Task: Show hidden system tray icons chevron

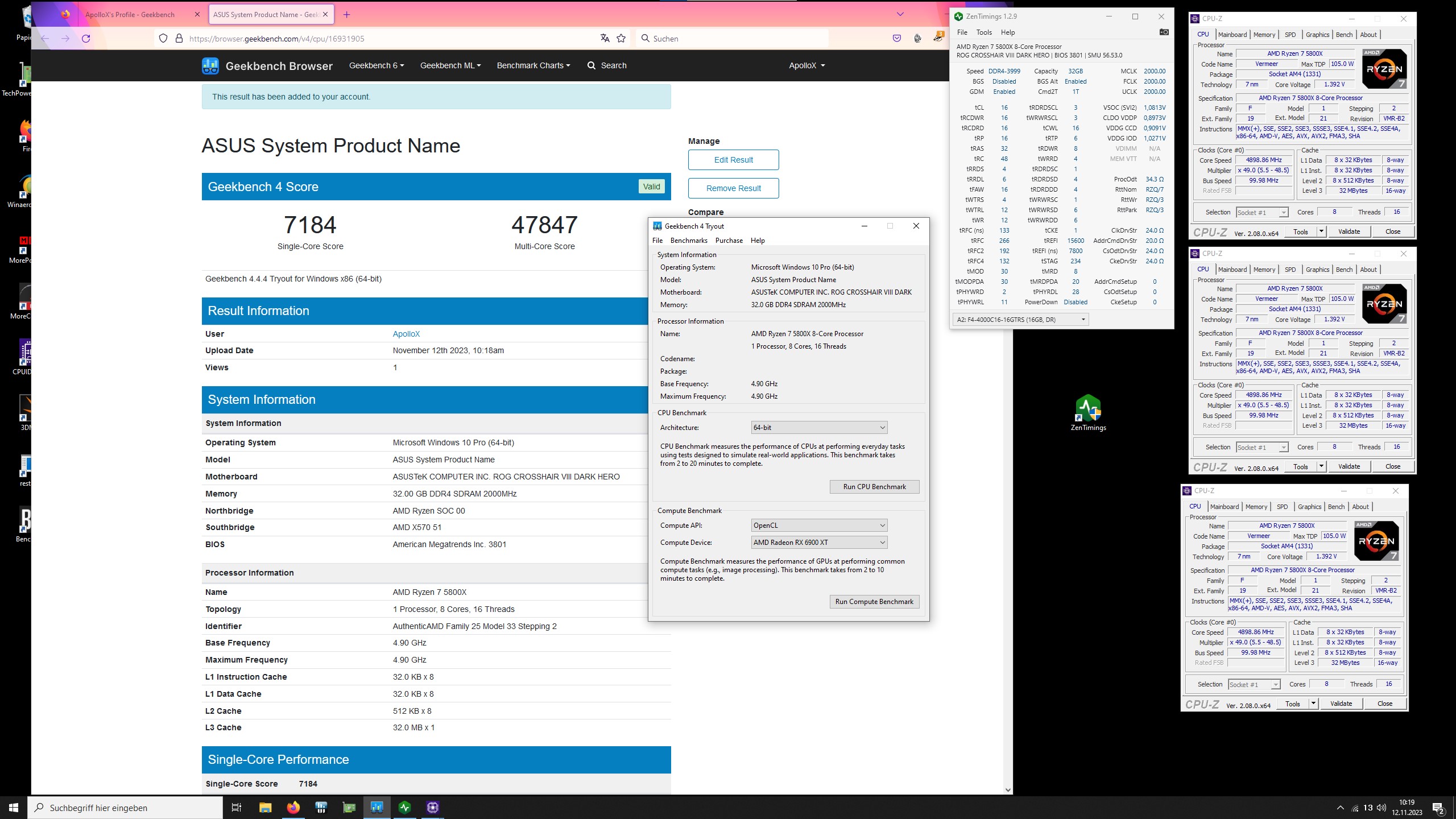Action: click(1340, 808)
